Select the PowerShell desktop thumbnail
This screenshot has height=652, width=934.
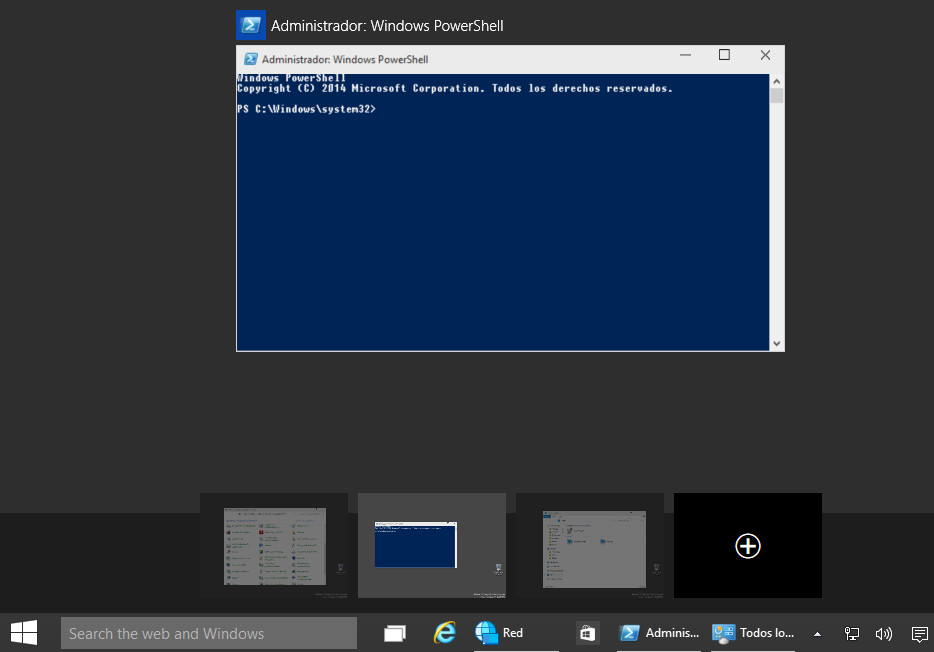point(431,545)
